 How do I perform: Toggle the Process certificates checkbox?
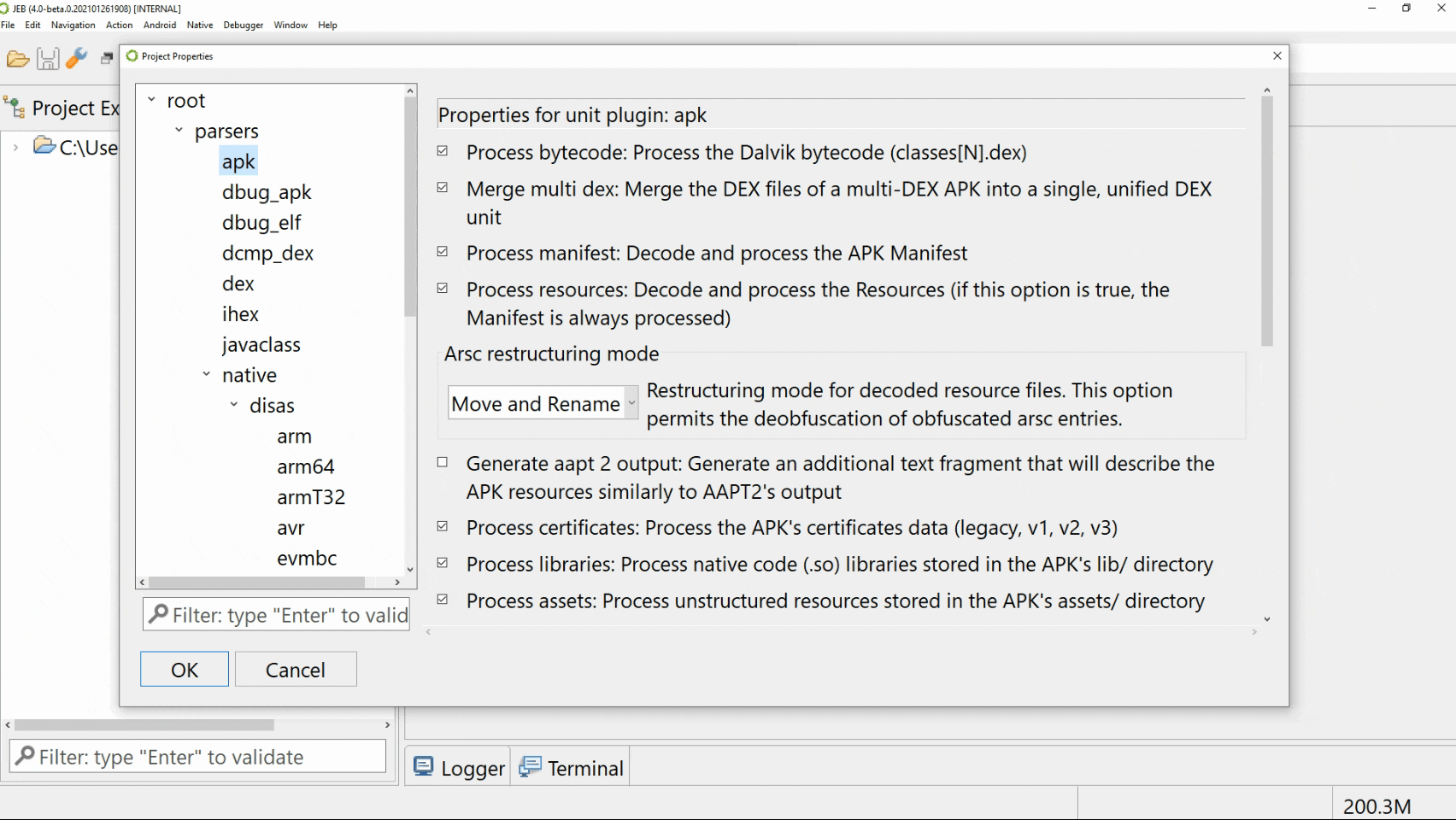443,526
